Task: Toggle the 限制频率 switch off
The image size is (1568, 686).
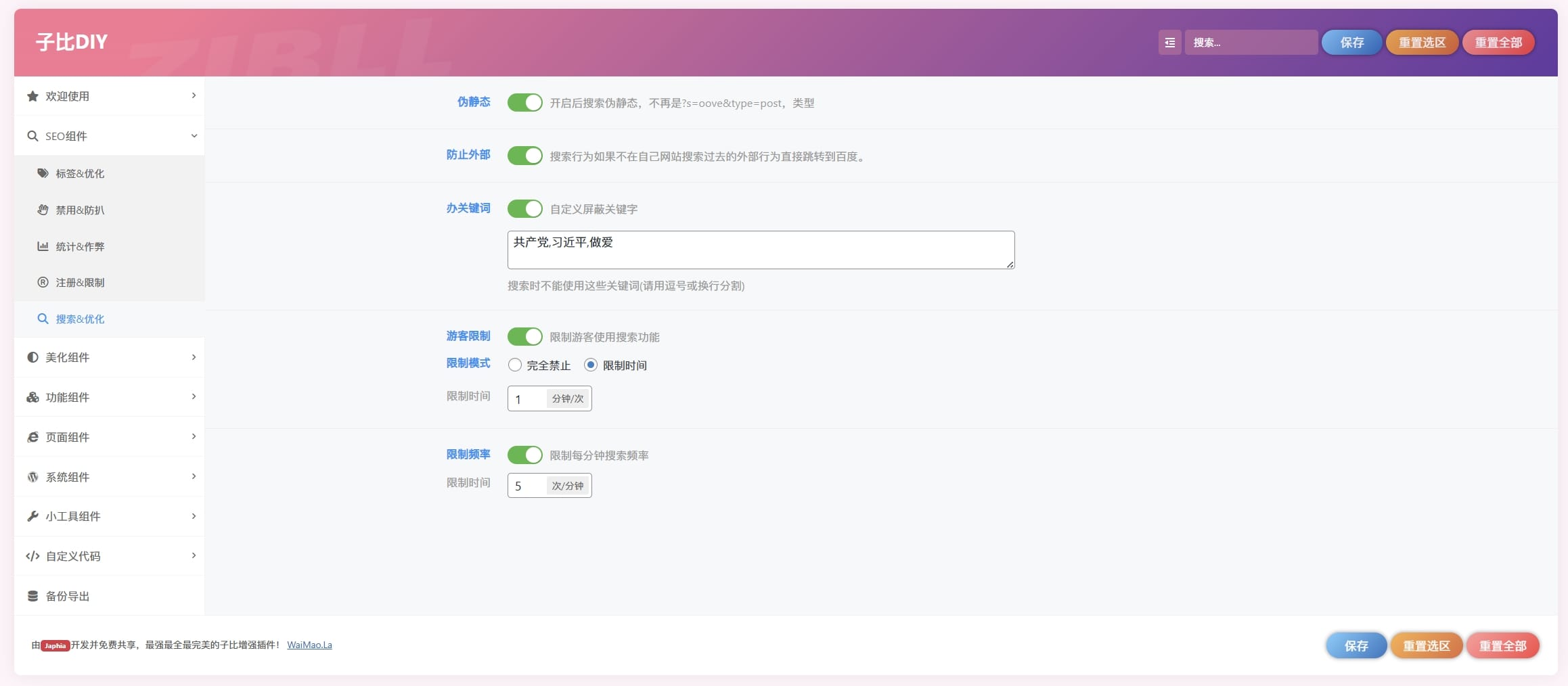Action: pyautogui.click(x=524, y=455)
